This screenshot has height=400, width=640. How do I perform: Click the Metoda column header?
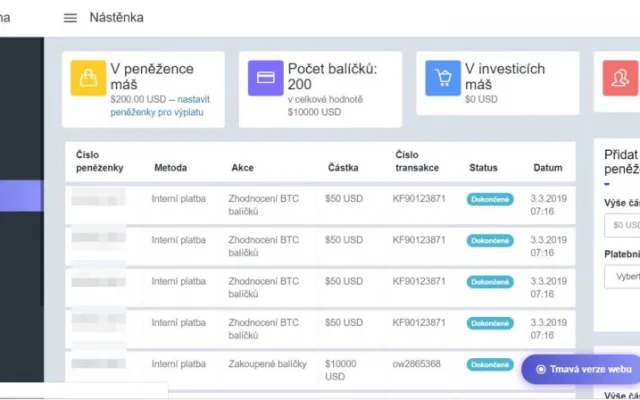171,168
